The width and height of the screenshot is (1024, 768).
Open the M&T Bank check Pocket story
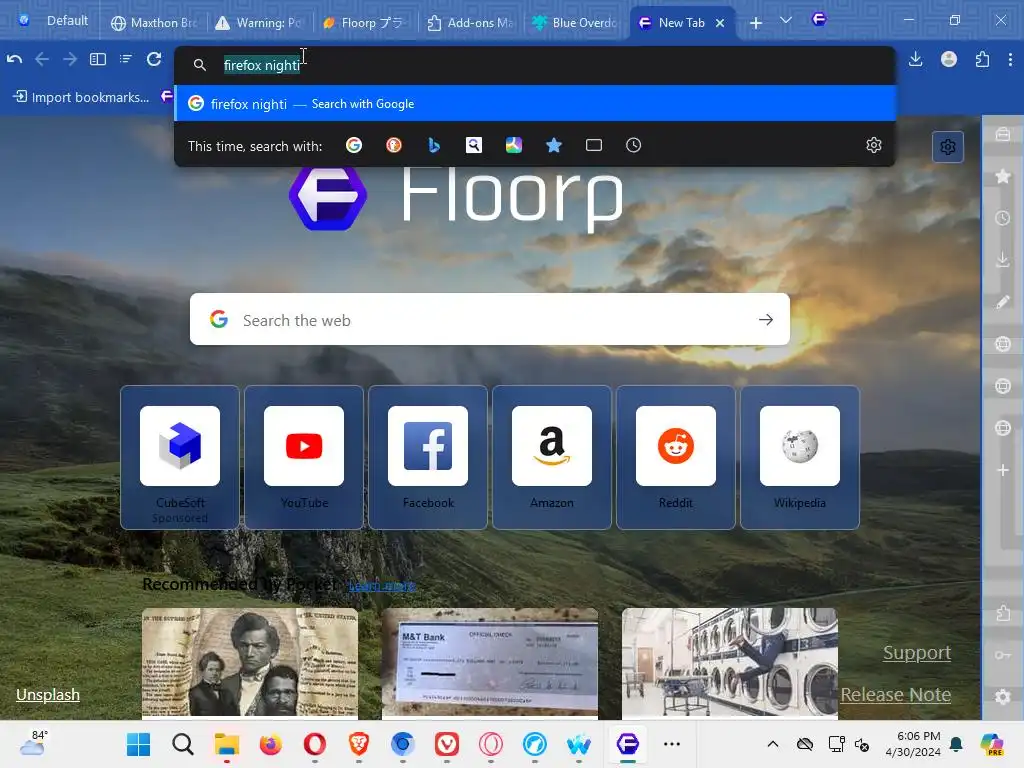[490, 664]
